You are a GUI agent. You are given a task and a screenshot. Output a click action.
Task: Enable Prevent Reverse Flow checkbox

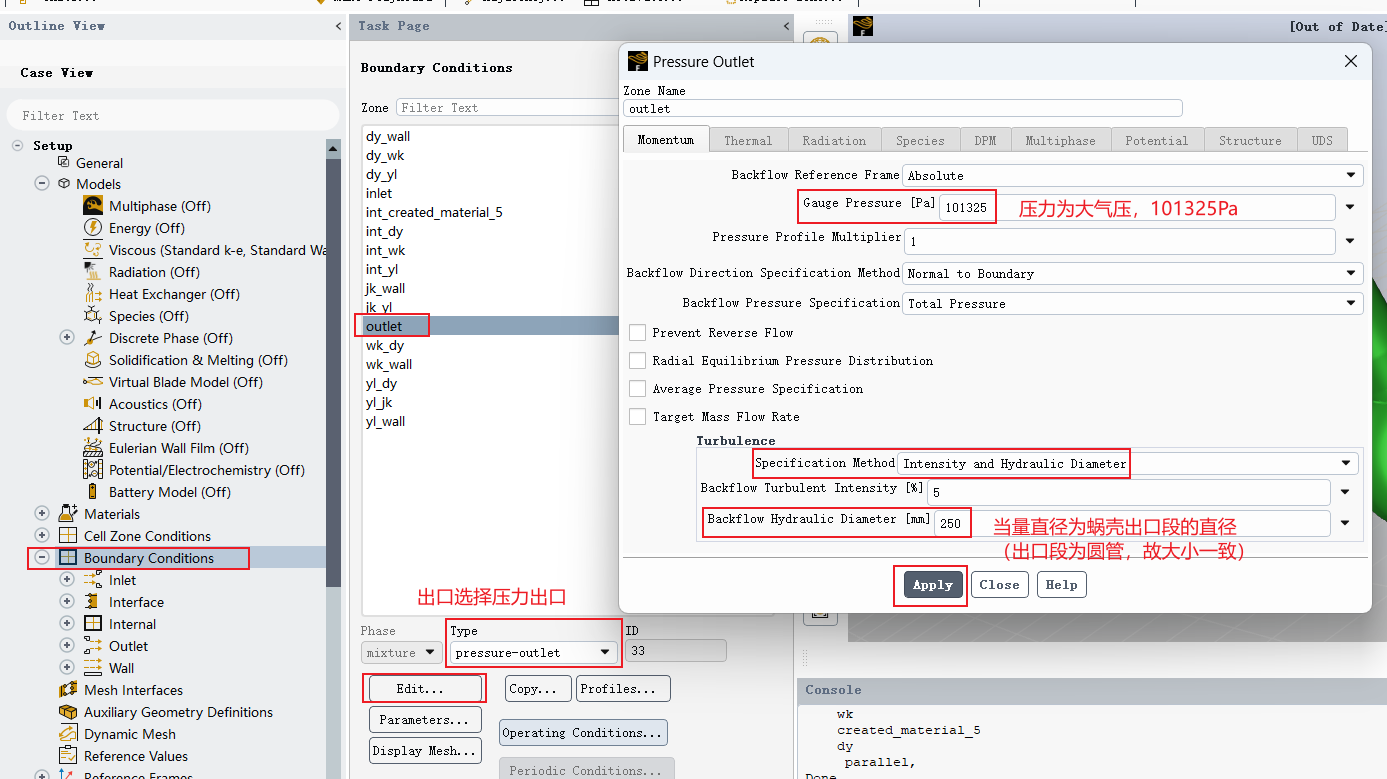637,333
